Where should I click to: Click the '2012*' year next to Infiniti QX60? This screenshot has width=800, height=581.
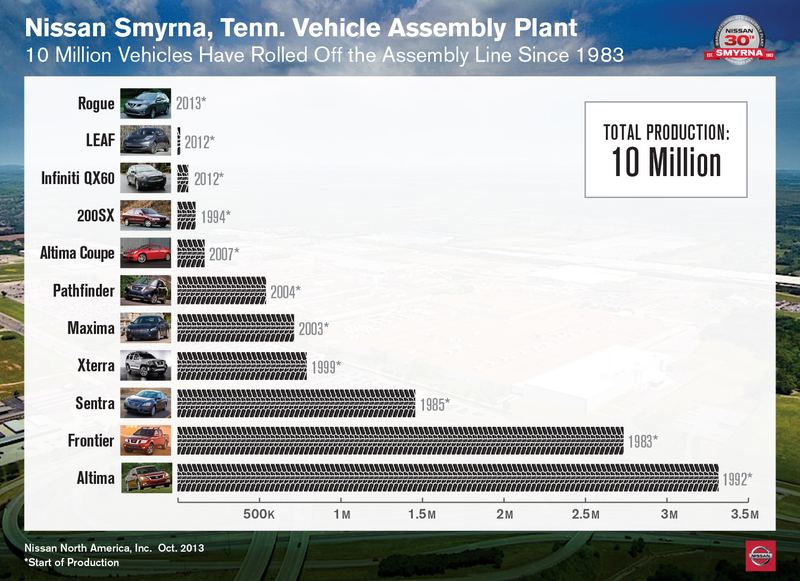point(209,179)
